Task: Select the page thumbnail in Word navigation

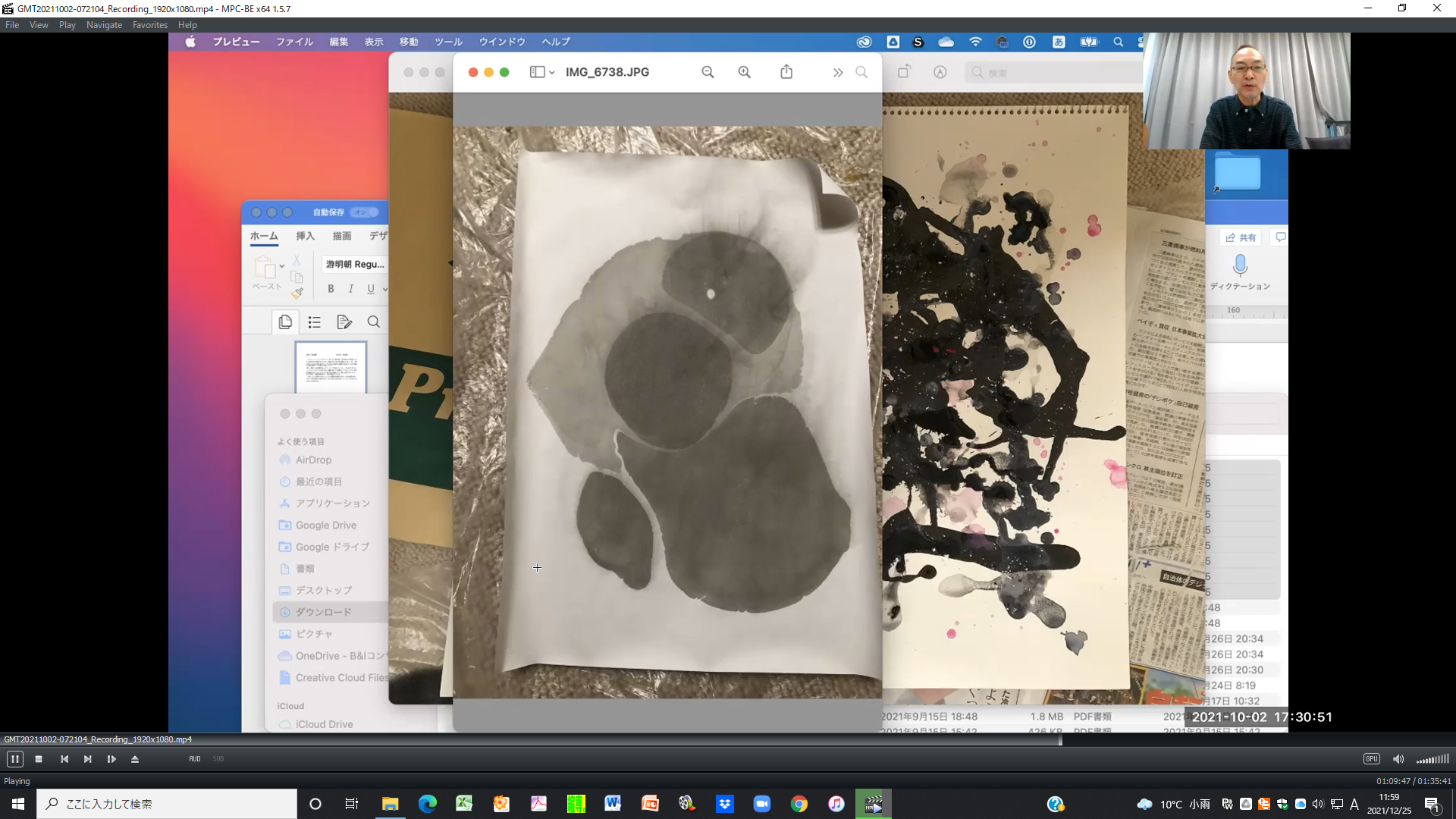Action: coord(331,367)
